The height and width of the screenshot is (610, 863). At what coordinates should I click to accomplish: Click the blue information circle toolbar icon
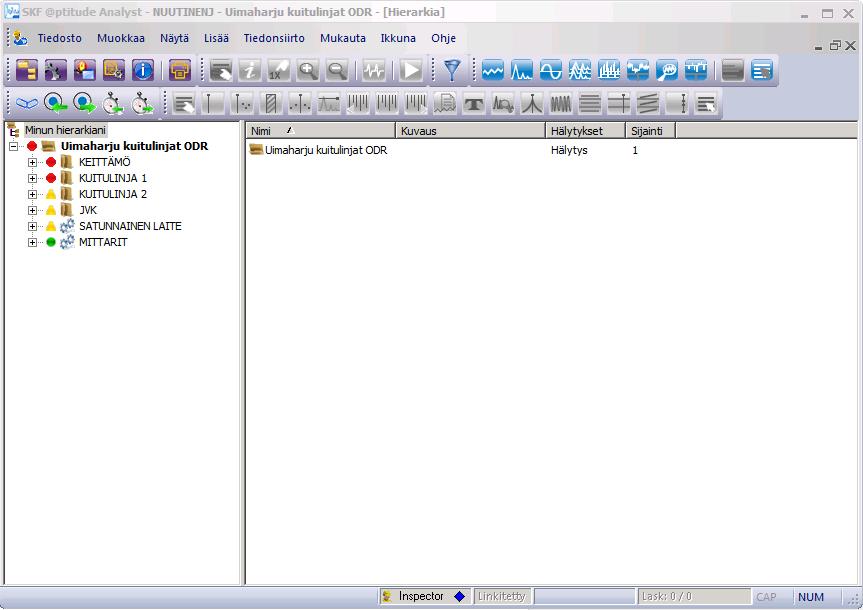[143, 70]
